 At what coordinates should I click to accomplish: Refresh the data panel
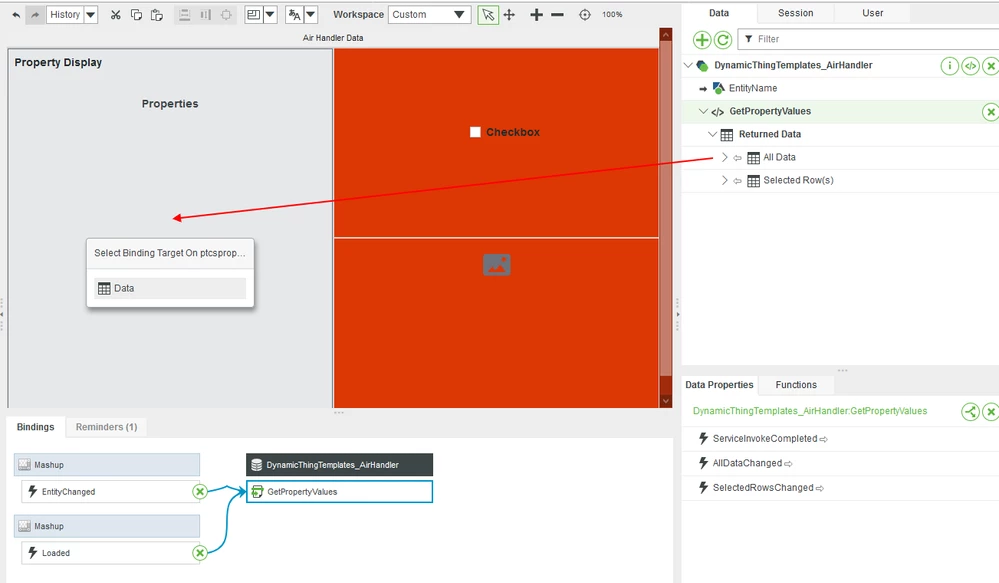click(x=722, y=40)
